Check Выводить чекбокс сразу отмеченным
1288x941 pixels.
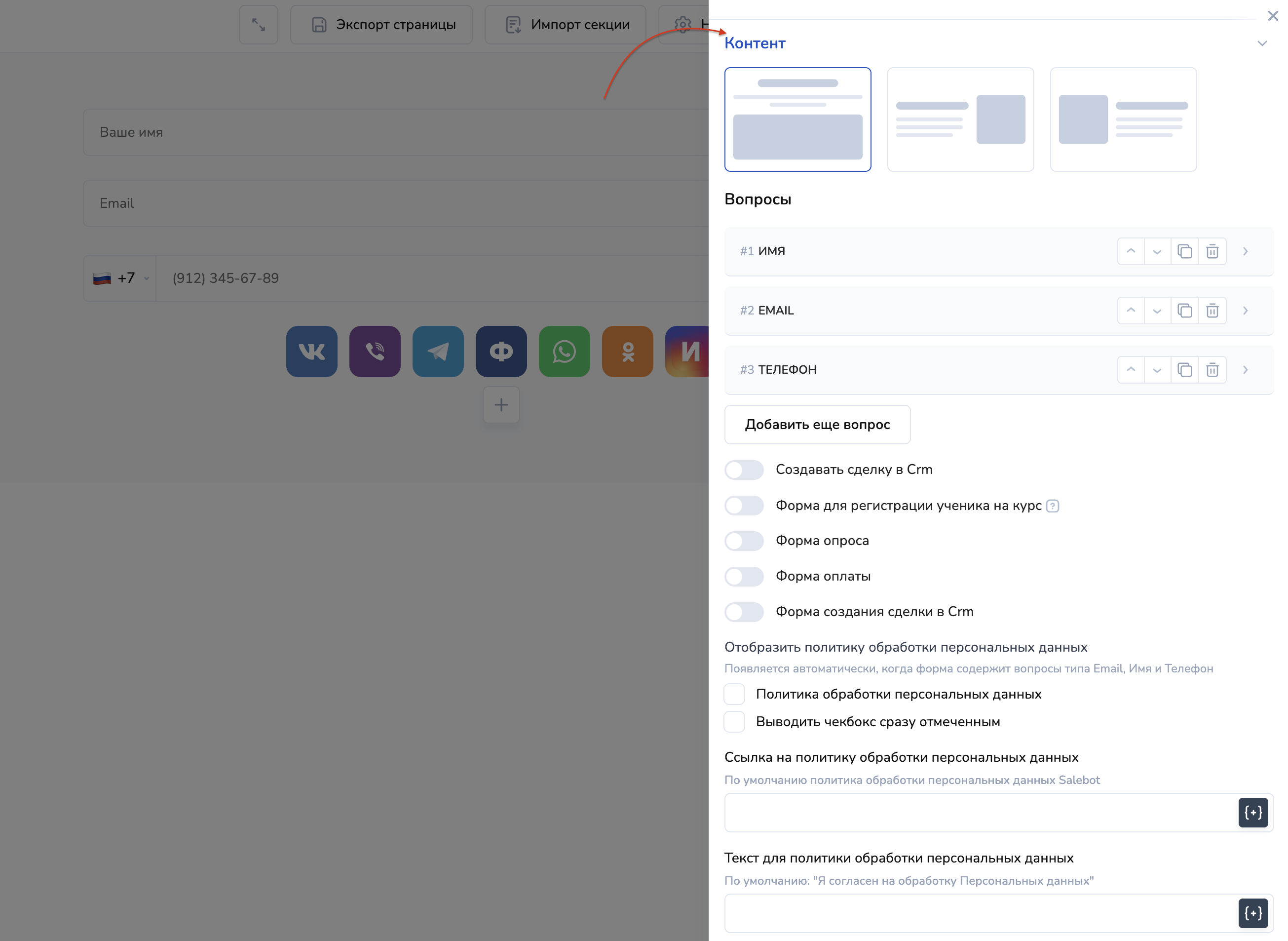click(x=734, y=722)
